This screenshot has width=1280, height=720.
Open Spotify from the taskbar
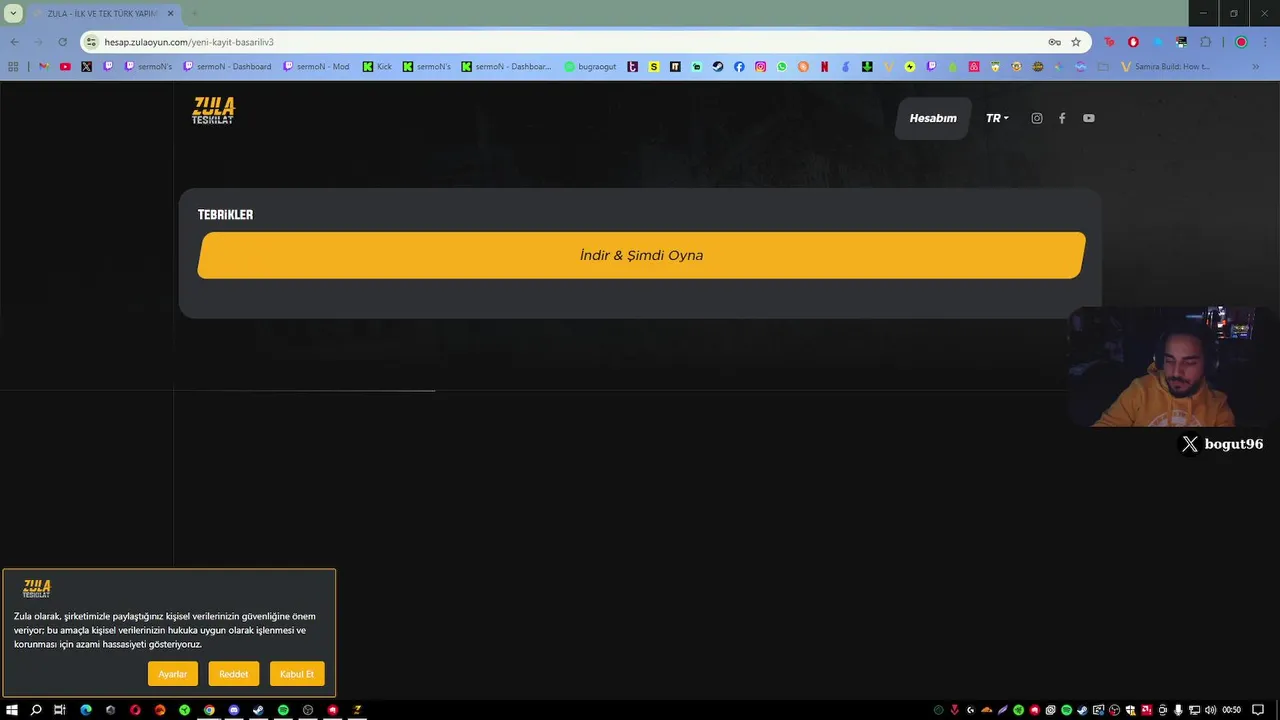283,710
